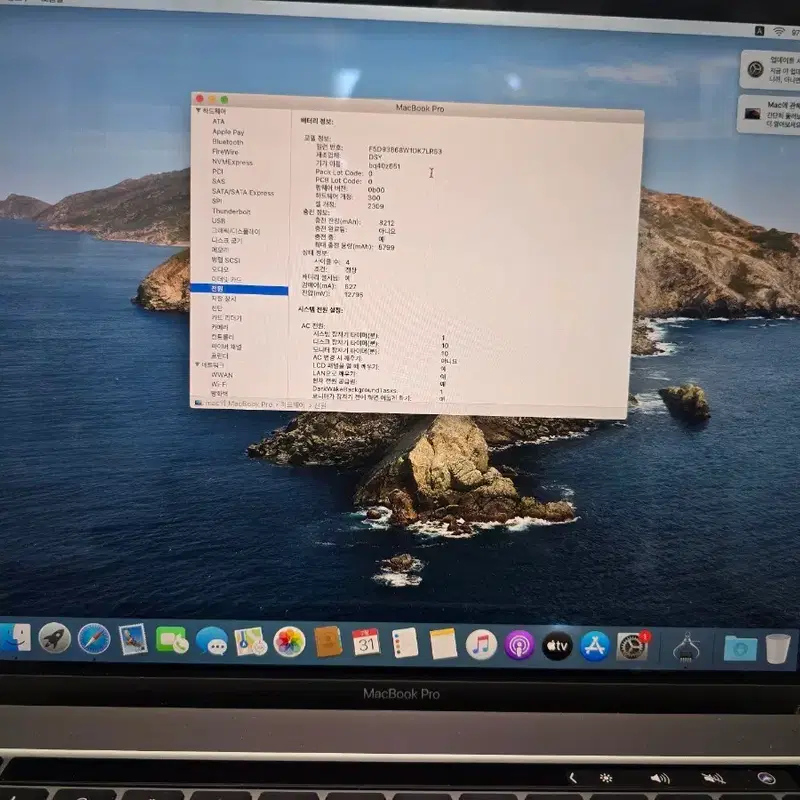Select Apple Pay in the sidebar

click(x=228, y=132)
